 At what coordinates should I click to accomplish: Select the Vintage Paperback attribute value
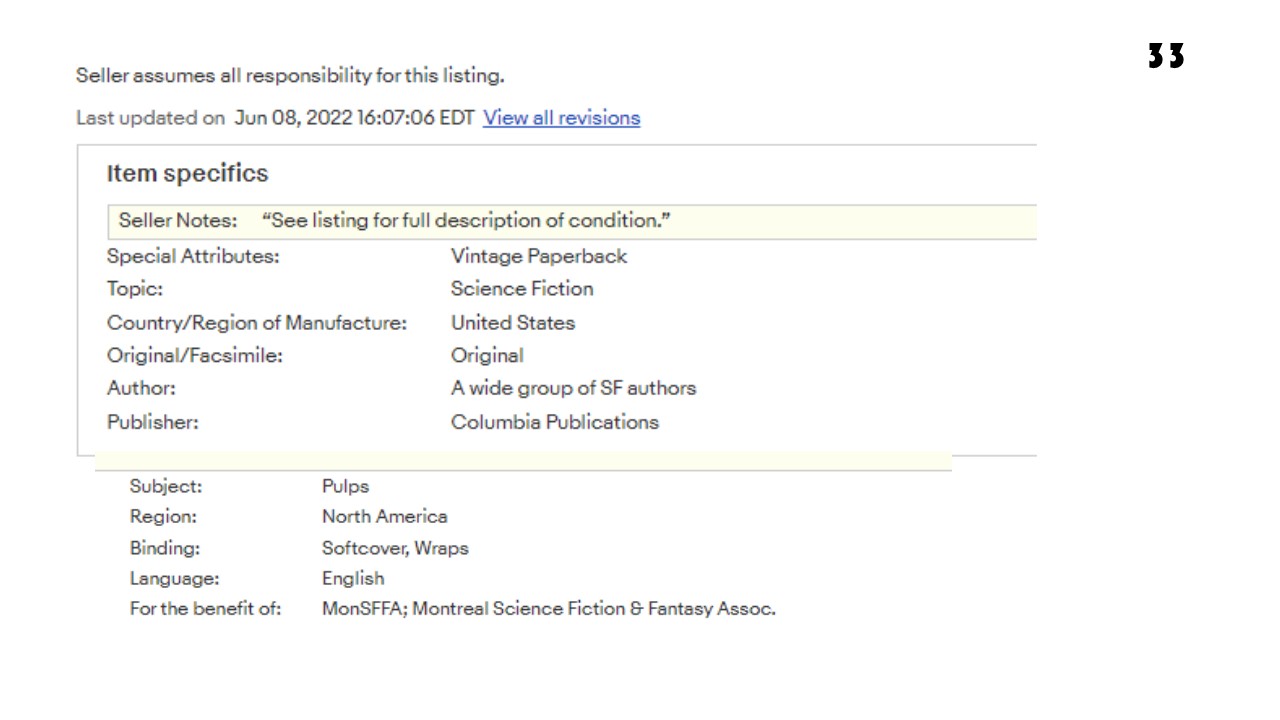tap(538, 256)
